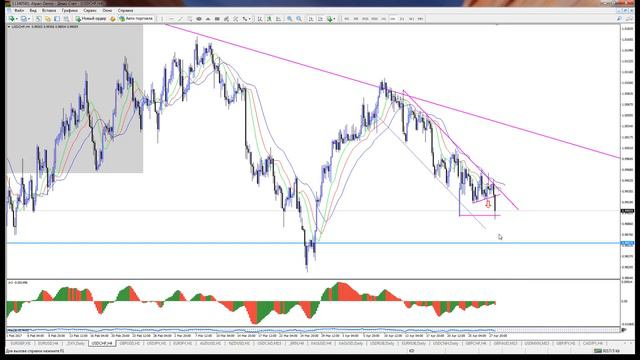Image resolution: width=640 pixels, height=360 pixels.
Task: Open the Графики menu
Action: [70, 10]
